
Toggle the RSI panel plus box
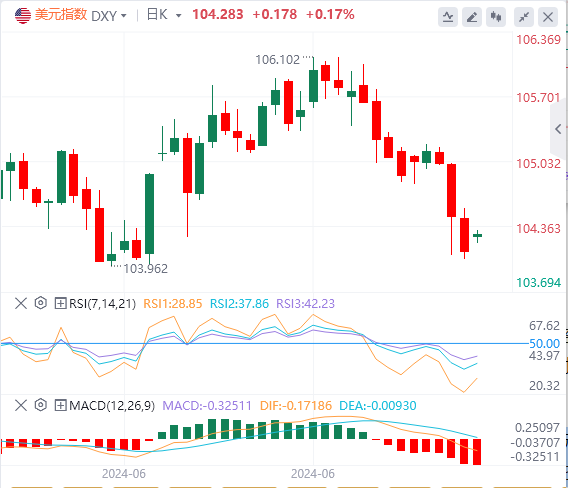[60, 303]
